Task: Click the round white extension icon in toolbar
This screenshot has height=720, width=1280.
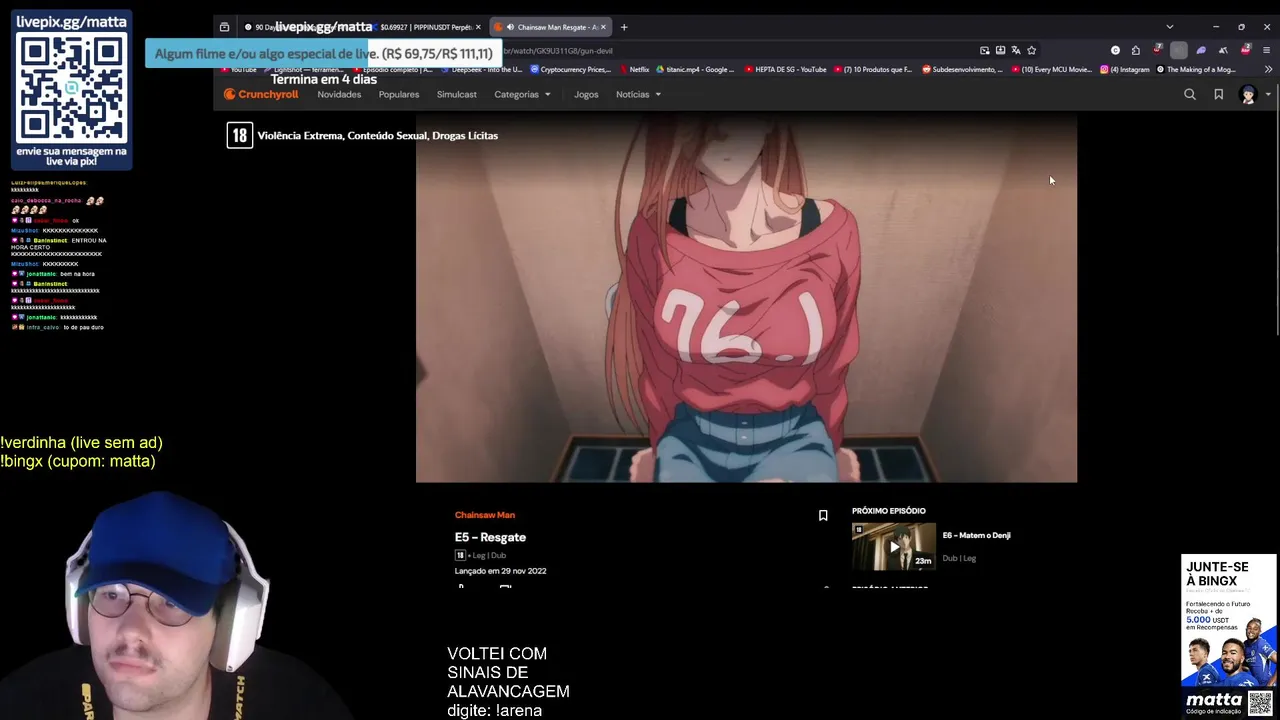Action: [1115, 50]
